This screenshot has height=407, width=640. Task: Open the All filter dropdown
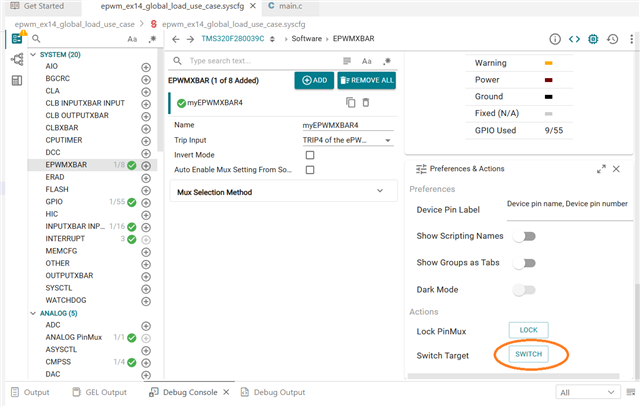[x=588, y=393]
